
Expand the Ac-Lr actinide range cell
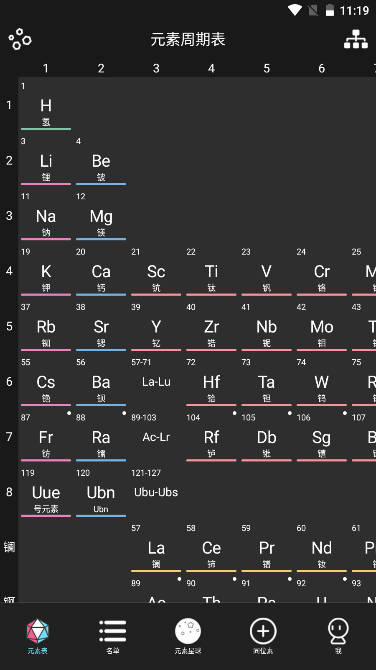(156, 437)
